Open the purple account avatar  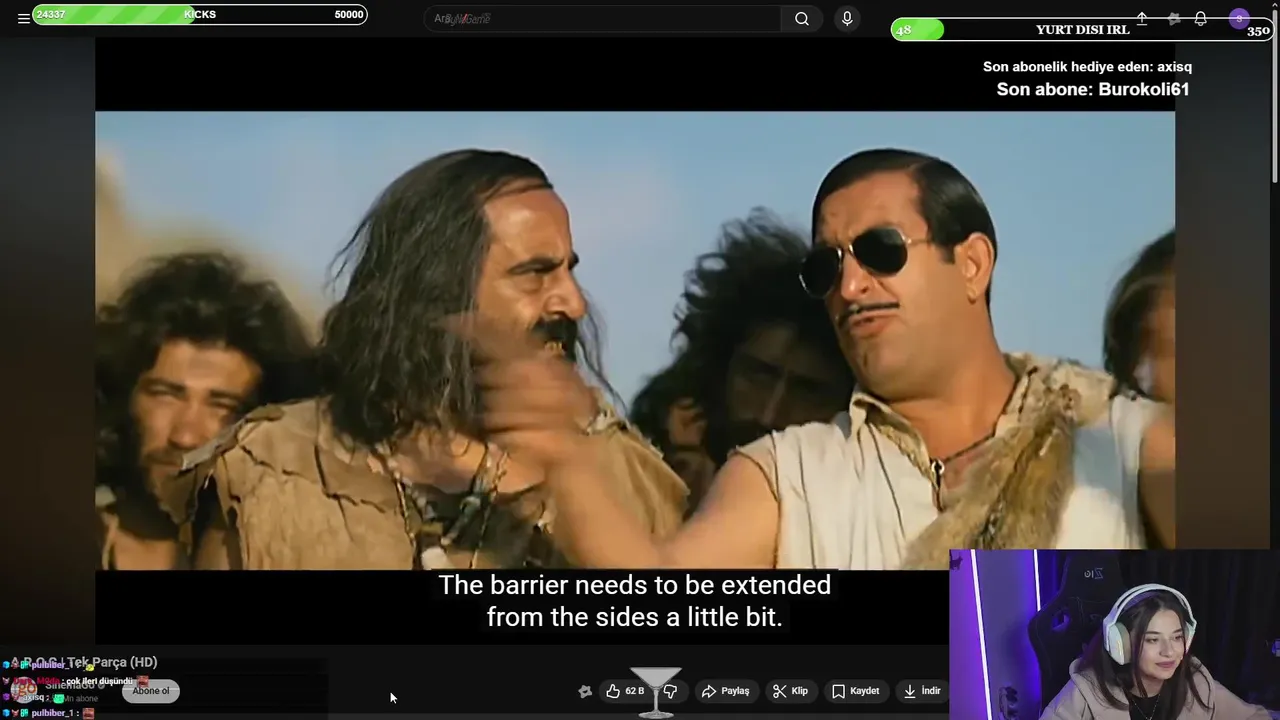point(1239,19)
